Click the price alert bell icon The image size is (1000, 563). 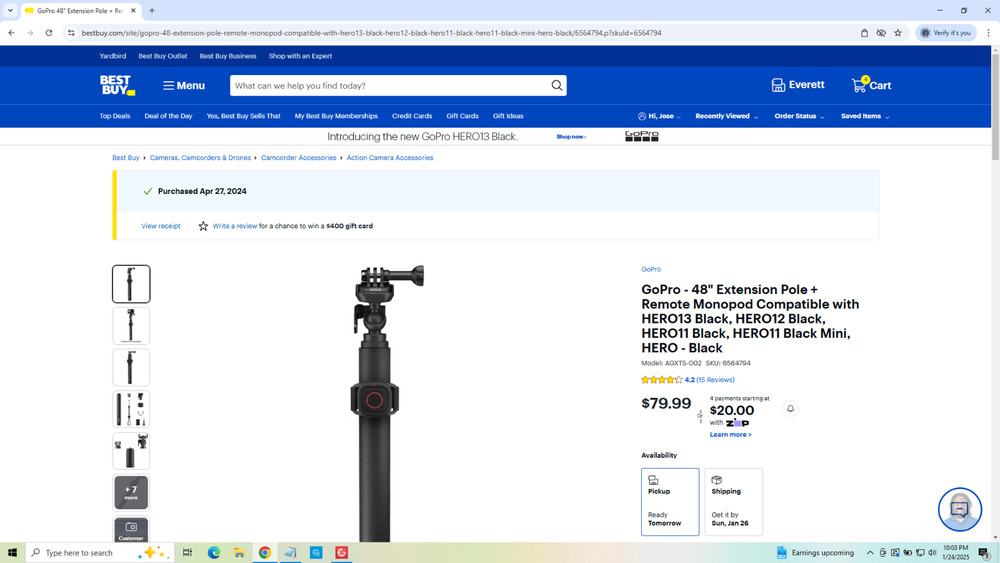point(790,409)
